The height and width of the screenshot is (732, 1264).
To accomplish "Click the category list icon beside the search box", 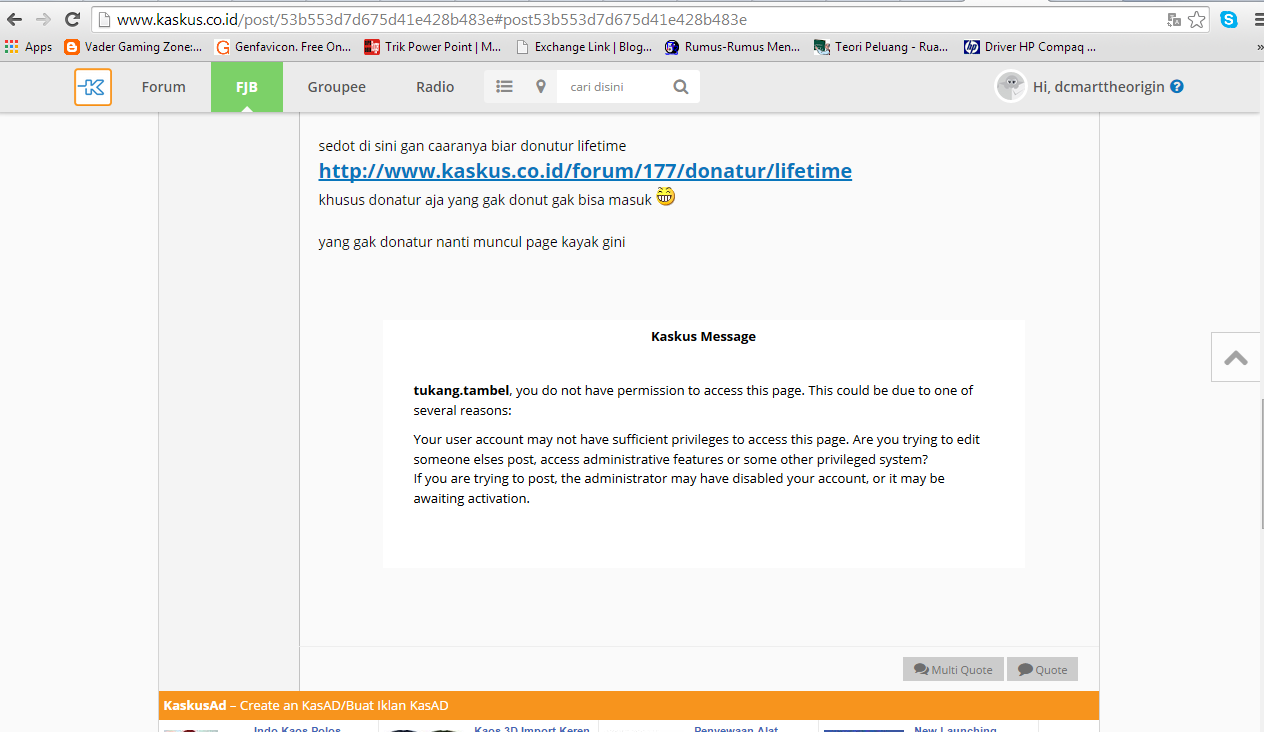I will (x=505, y=87).
